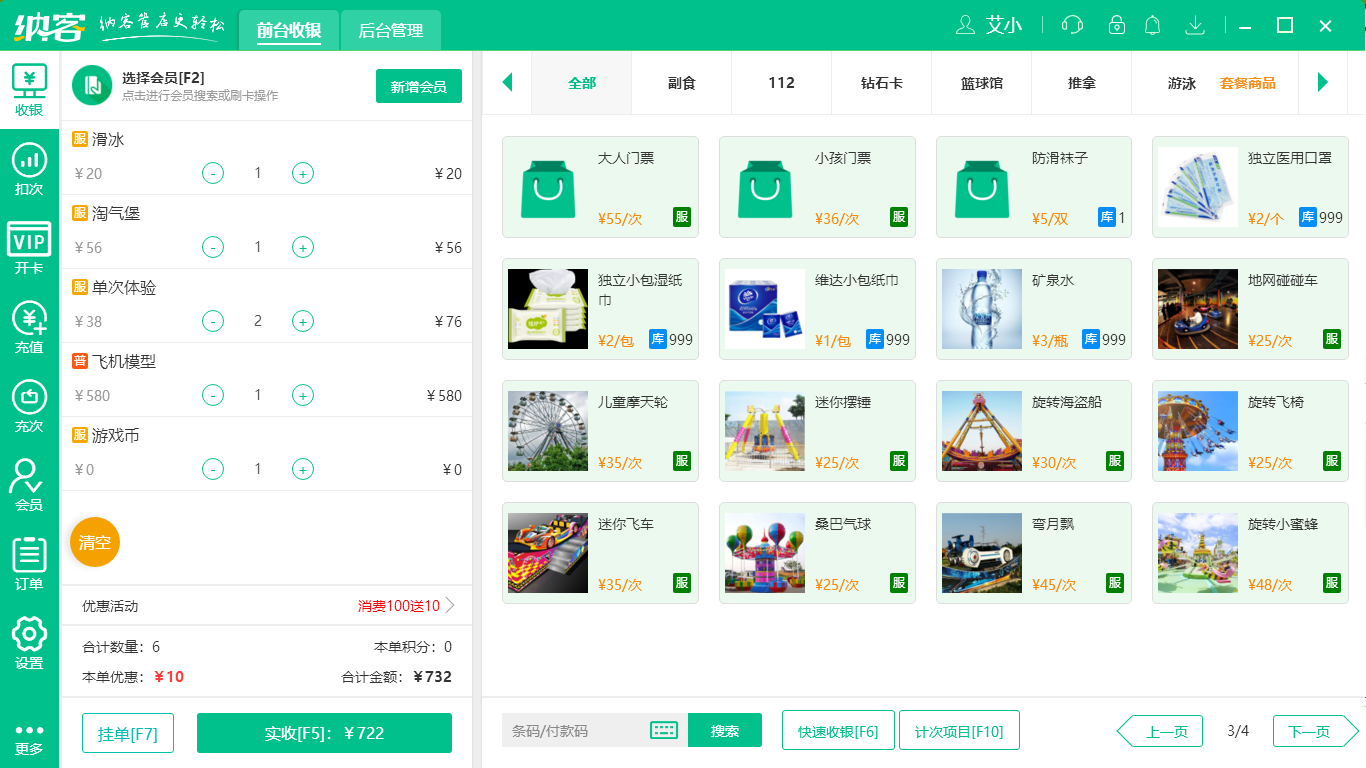
Task: Switch to the 后台管理 tab
Action: pyautogui.click(x=391, y=30)
